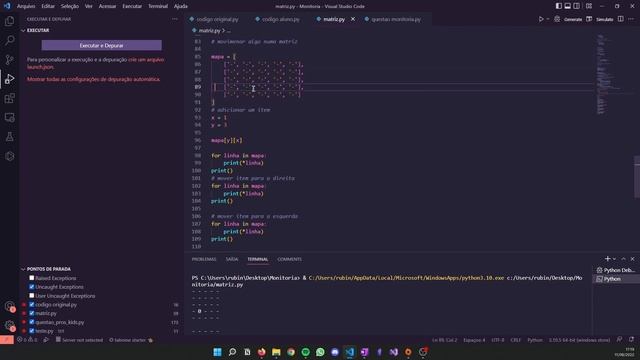
Task: Open the Editar menu
Action: pyautogui.click(x=48, y=6)
